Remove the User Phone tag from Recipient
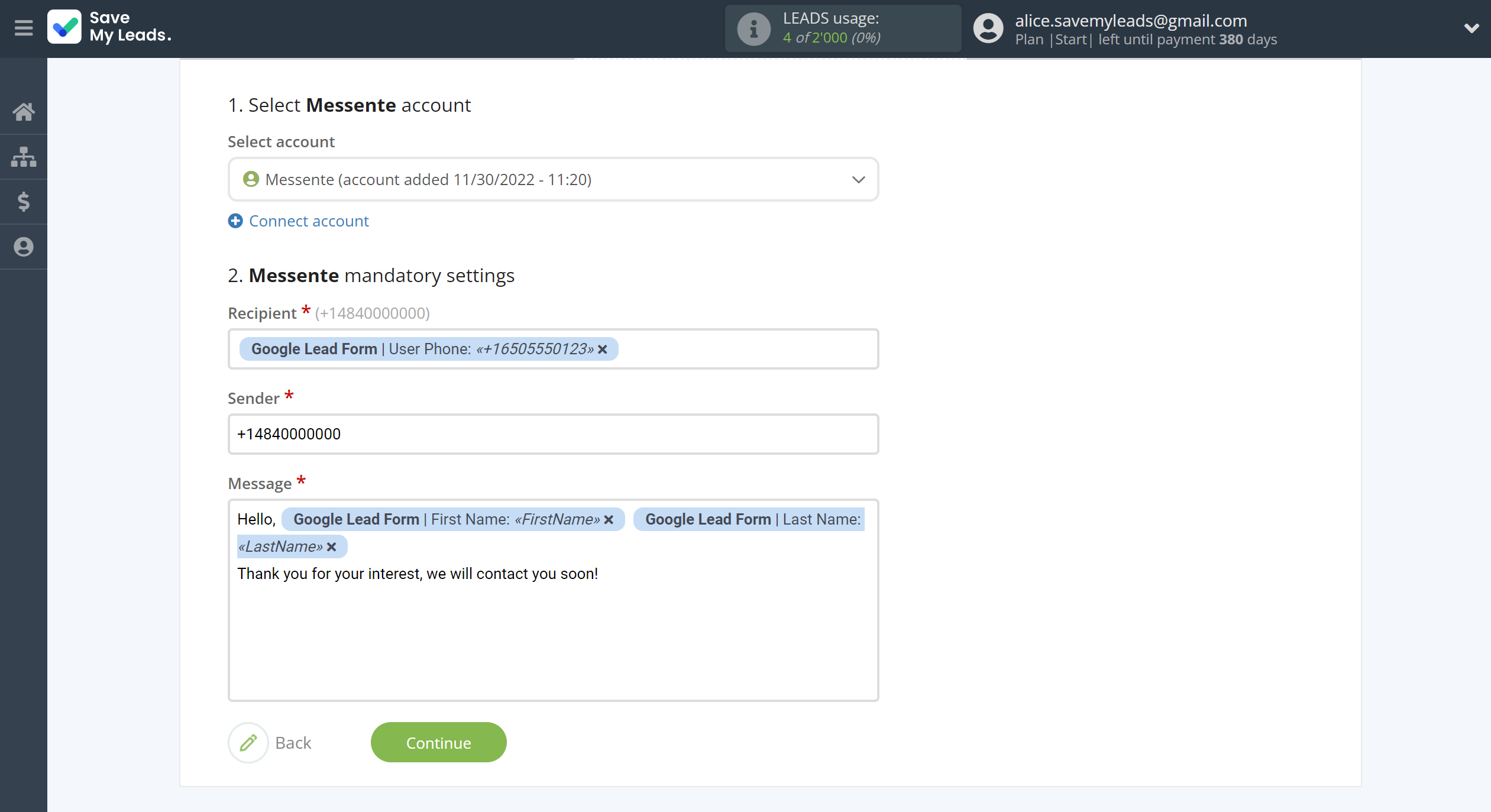 click(x=603, y=350)
